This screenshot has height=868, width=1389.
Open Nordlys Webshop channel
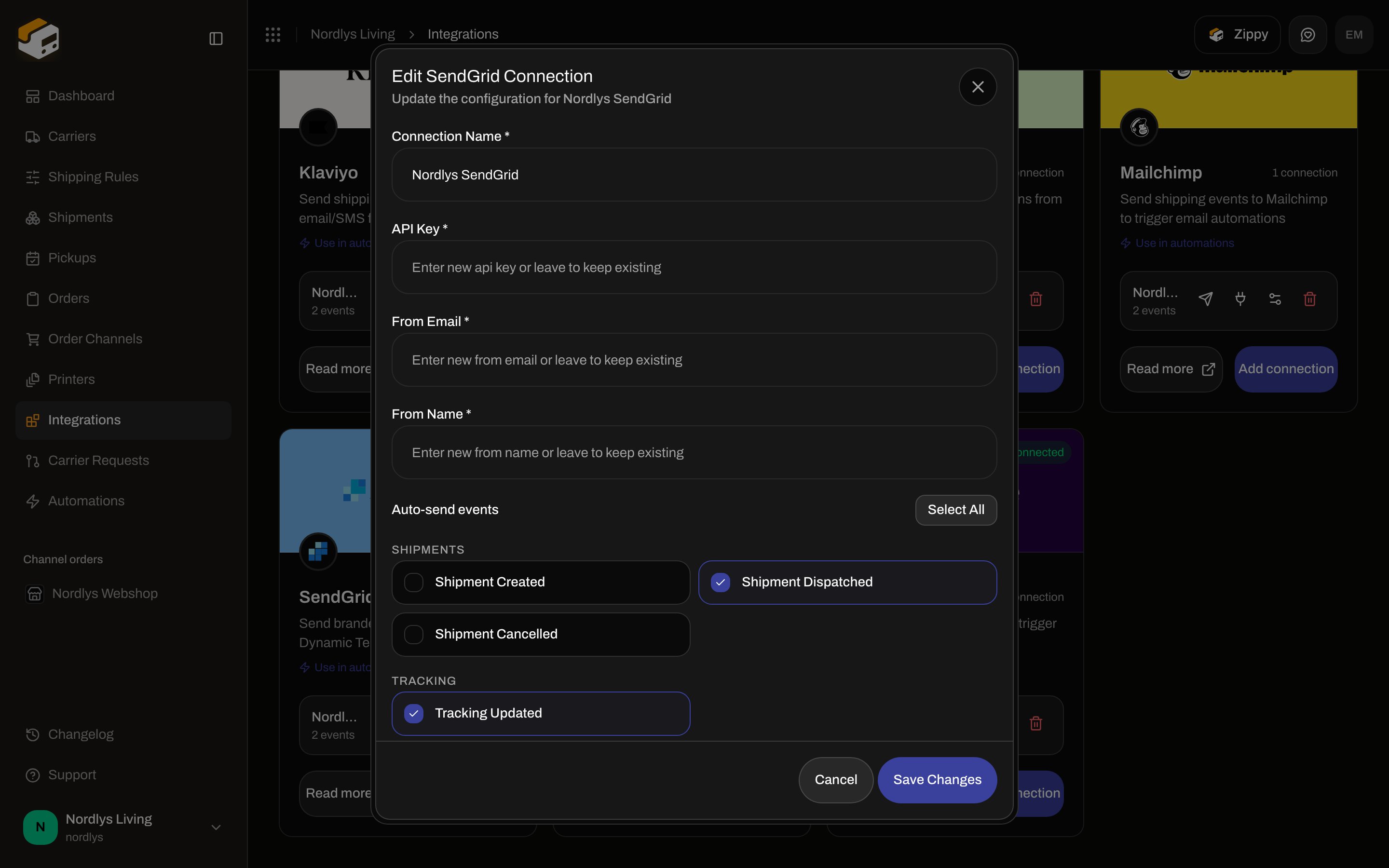pos(123,594)
